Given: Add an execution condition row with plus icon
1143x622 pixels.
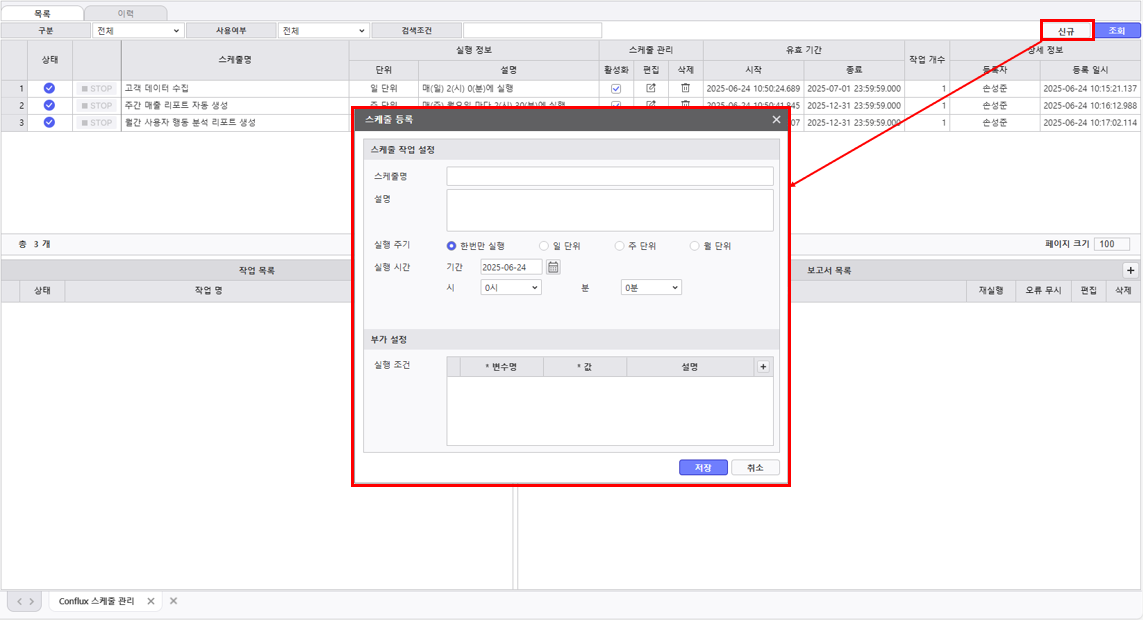Looking at the screenshot, I should pyautogui.click(x=763, y=367).
